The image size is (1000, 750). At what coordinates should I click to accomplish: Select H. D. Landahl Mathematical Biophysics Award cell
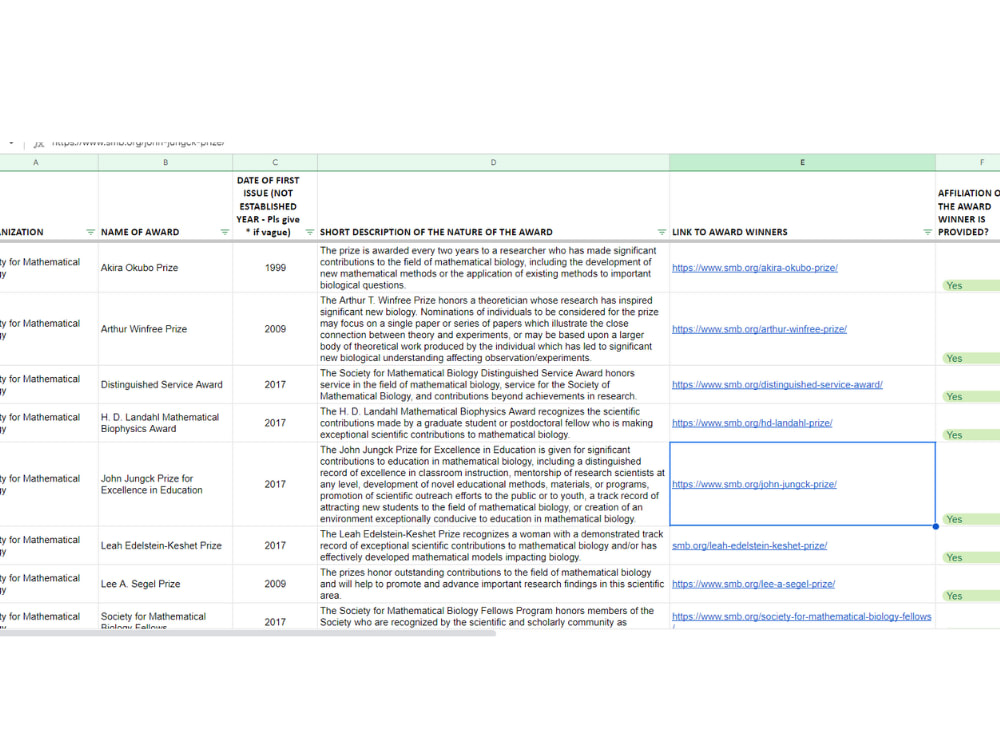tap(166, 423)
